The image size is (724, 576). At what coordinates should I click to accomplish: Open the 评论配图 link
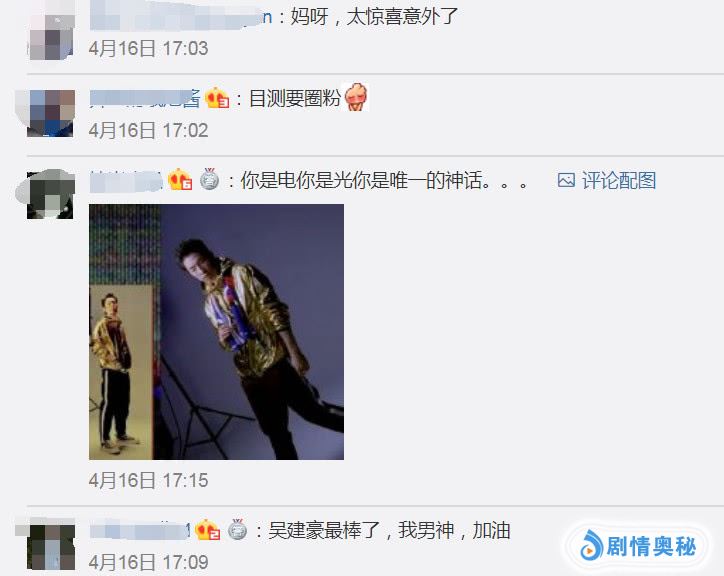tap(619, 180)
